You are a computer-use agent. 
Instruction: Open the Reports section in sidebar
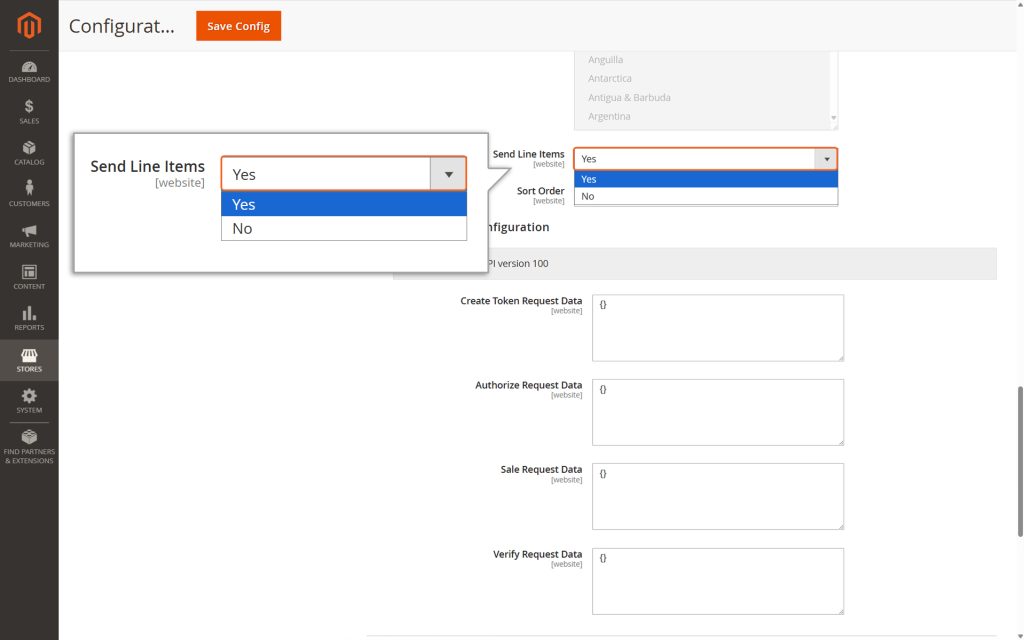point(29,318)
